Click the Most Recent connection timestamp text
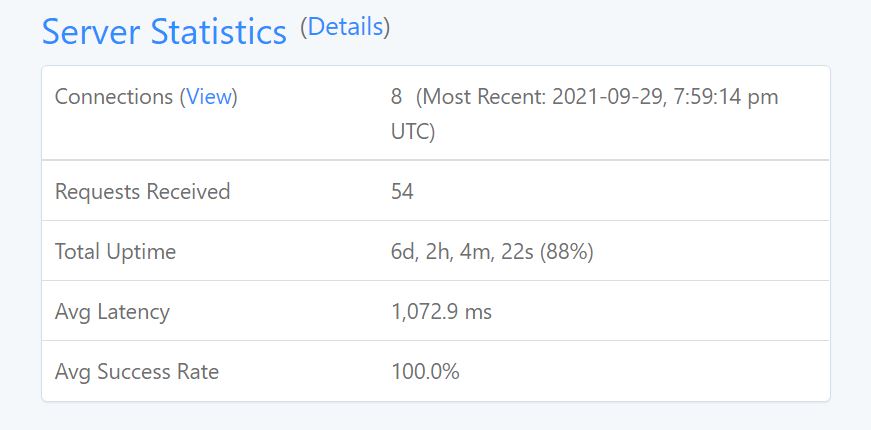Viewport: 871px width, 430px height. pos(584,114)
